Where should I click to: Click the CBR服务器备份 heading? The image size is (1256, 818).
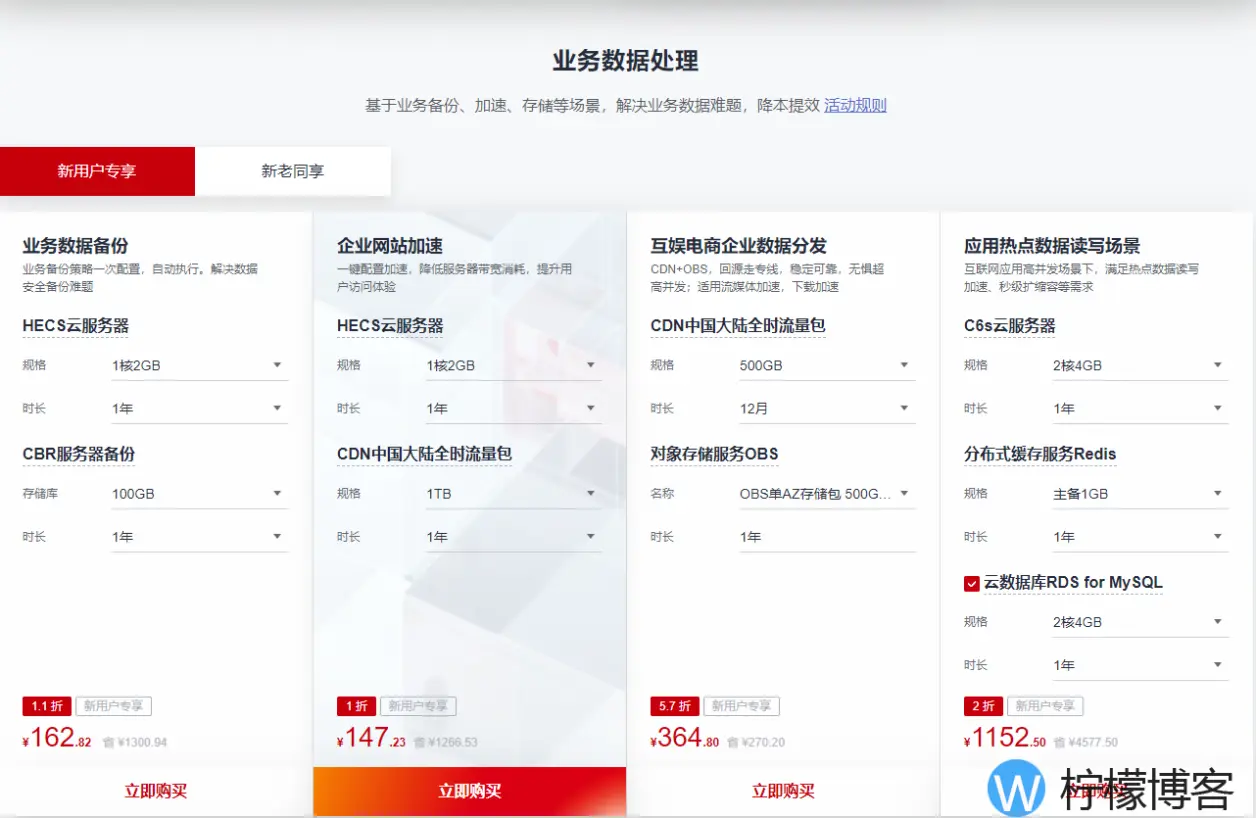[x=79, y=454]
